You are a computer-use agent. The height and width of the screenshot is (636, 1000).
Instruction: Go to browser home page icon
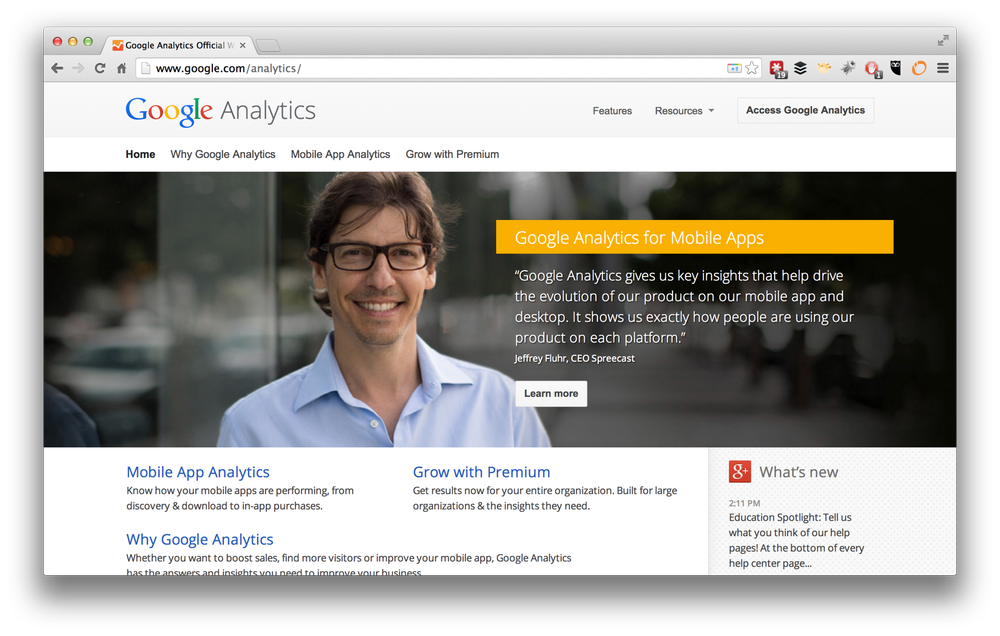coord(121,68)
